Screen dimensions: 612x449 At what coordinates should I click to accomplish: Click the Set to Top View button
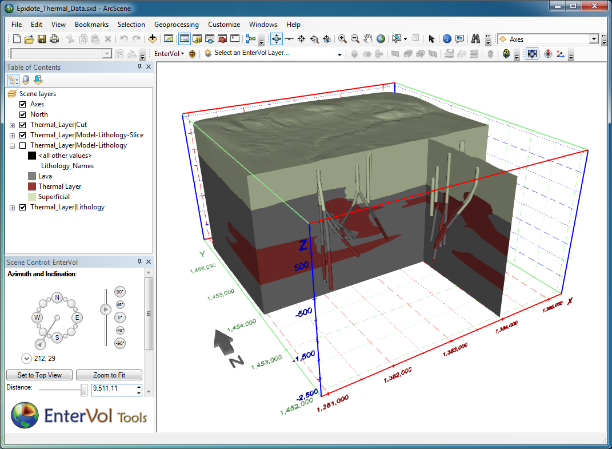tap(39, 375)
